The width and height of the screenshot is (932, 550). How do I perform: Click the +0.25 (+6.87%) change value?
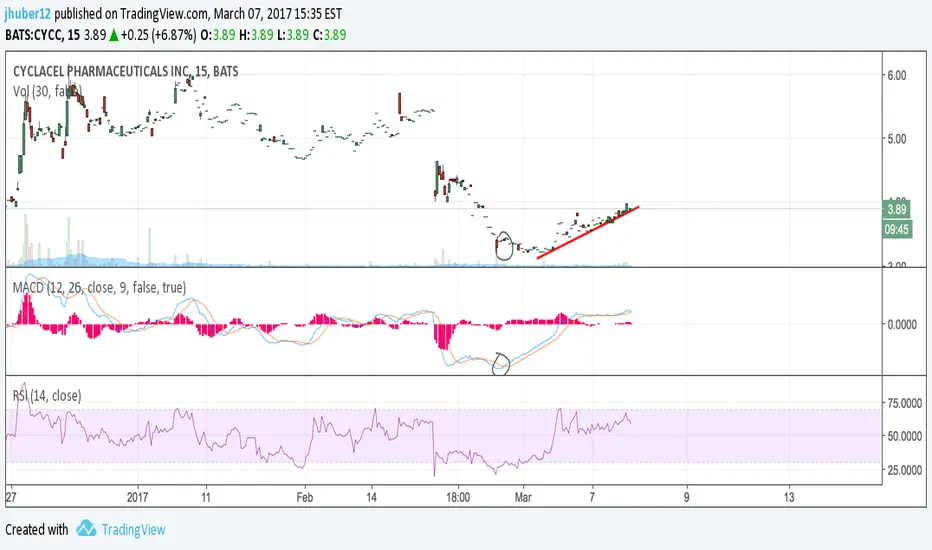click(x=158, y=34)
